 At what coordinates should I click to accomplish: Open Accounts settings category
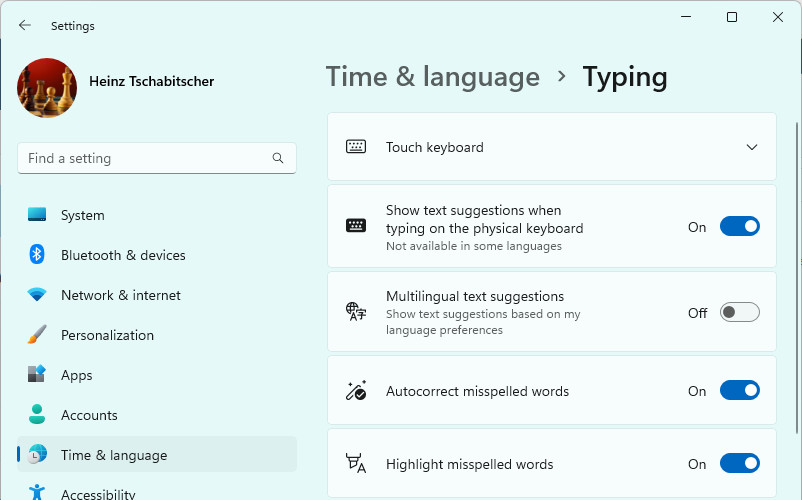pyautogui.click(x=157, y=415)
